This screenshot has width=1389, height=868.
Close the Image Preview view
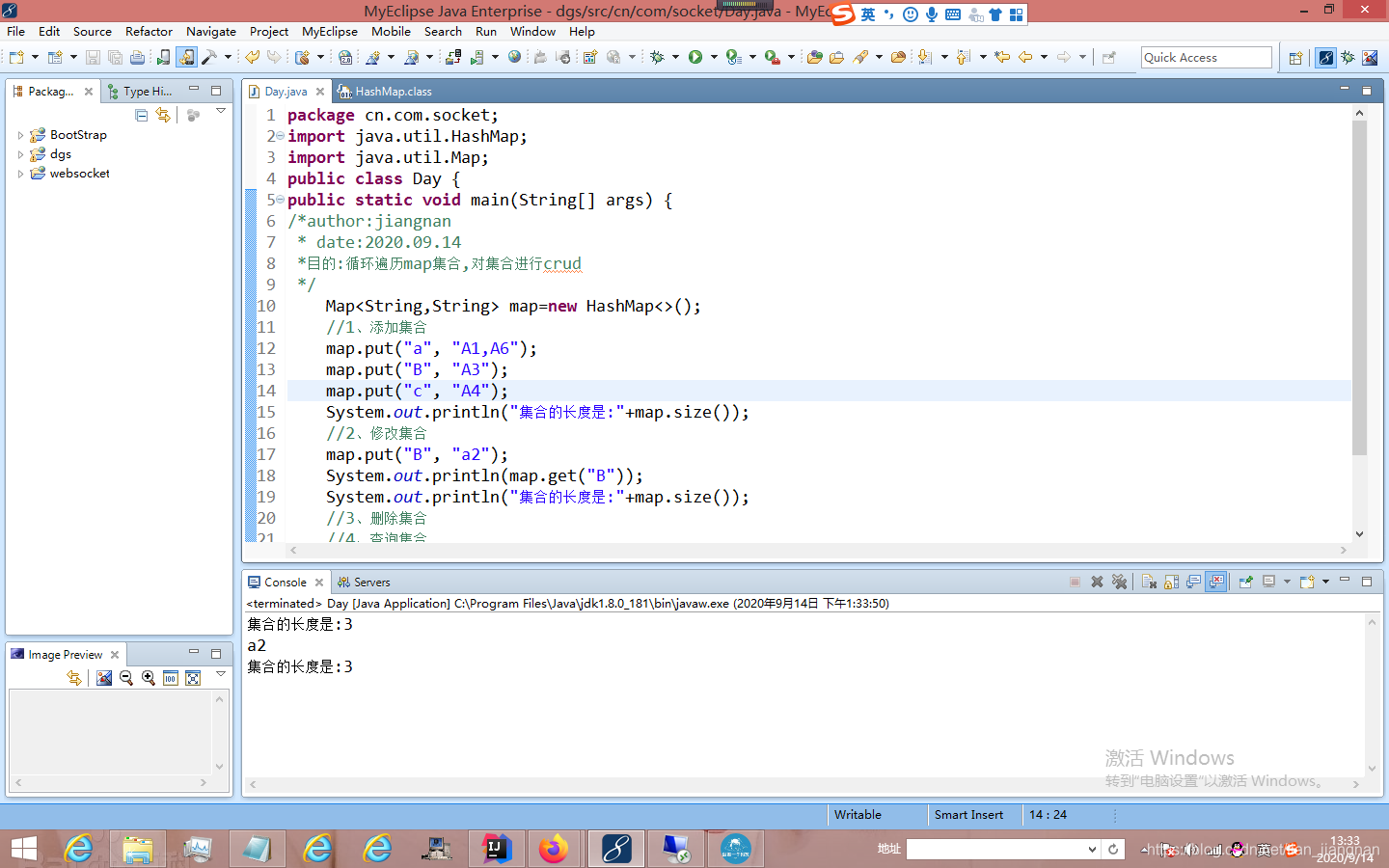point(115,655)
